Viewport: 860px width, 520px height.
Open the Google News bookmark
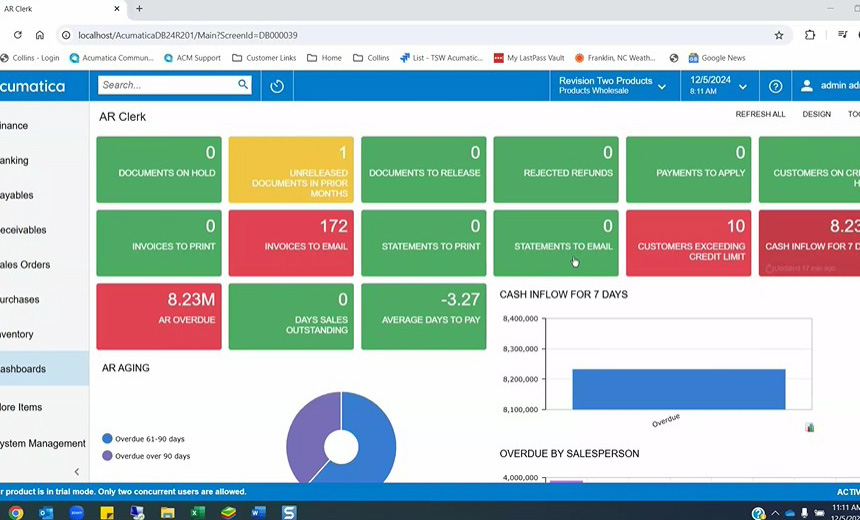pyautogui.click(x=716, y=58)
